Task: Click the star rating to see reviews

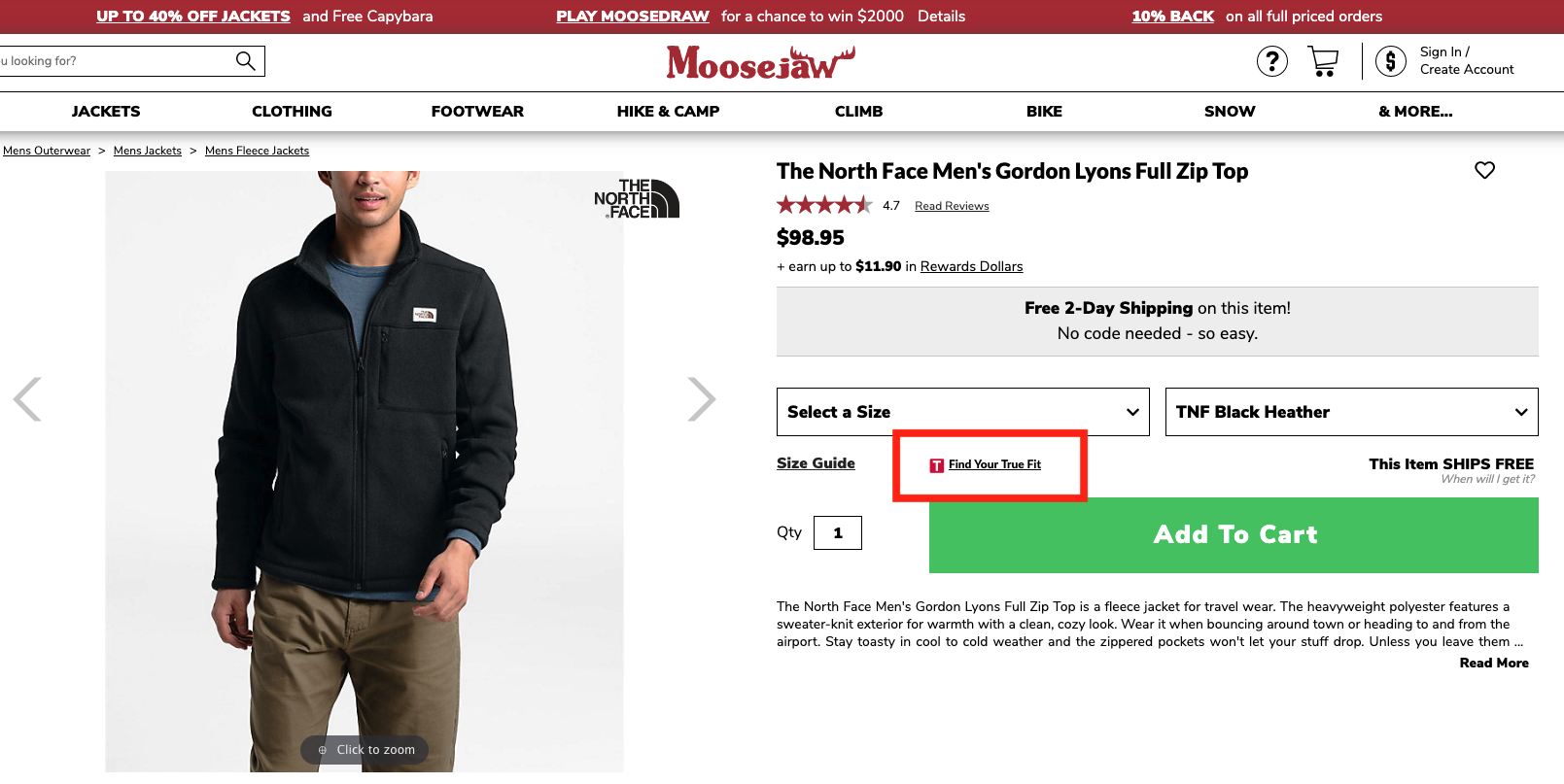Action: pyautogui.click(x=823, y=205)
